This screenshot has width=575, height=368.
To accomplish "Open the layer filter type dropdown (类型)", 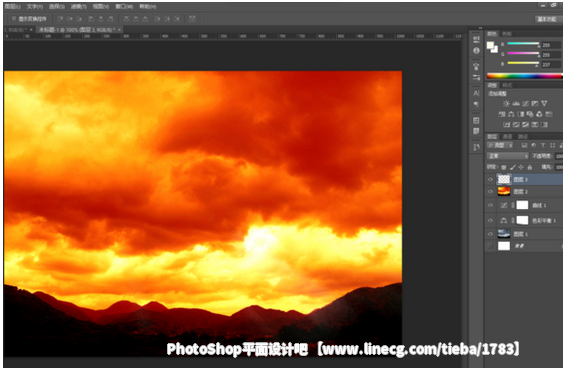I will click(500, 146).
